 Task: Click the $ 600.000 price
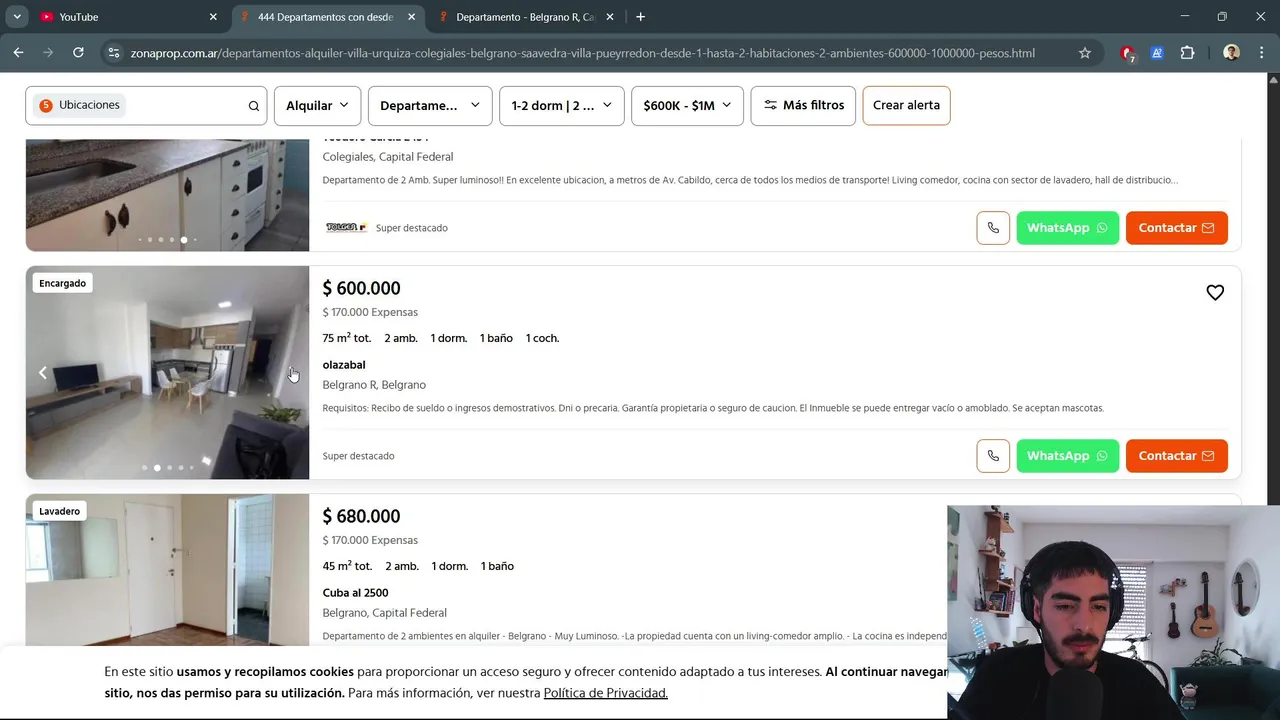click(361, 288)
